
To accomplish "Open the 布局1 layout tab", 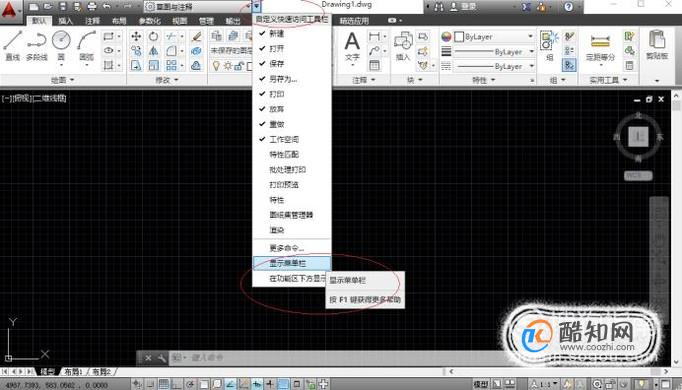I will click(x=73, y=372).
